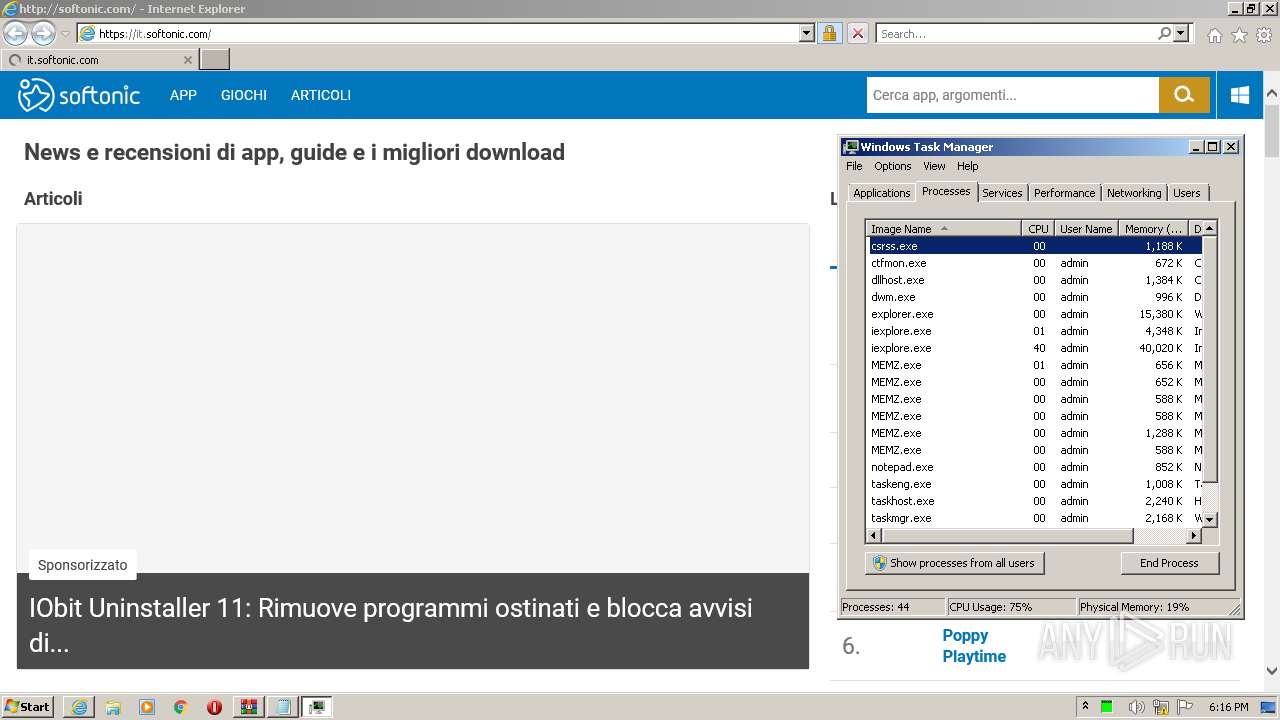Launch Opera from the taskbar
The height and width of the screenshot is (720, 1280).
pos(214,707)
